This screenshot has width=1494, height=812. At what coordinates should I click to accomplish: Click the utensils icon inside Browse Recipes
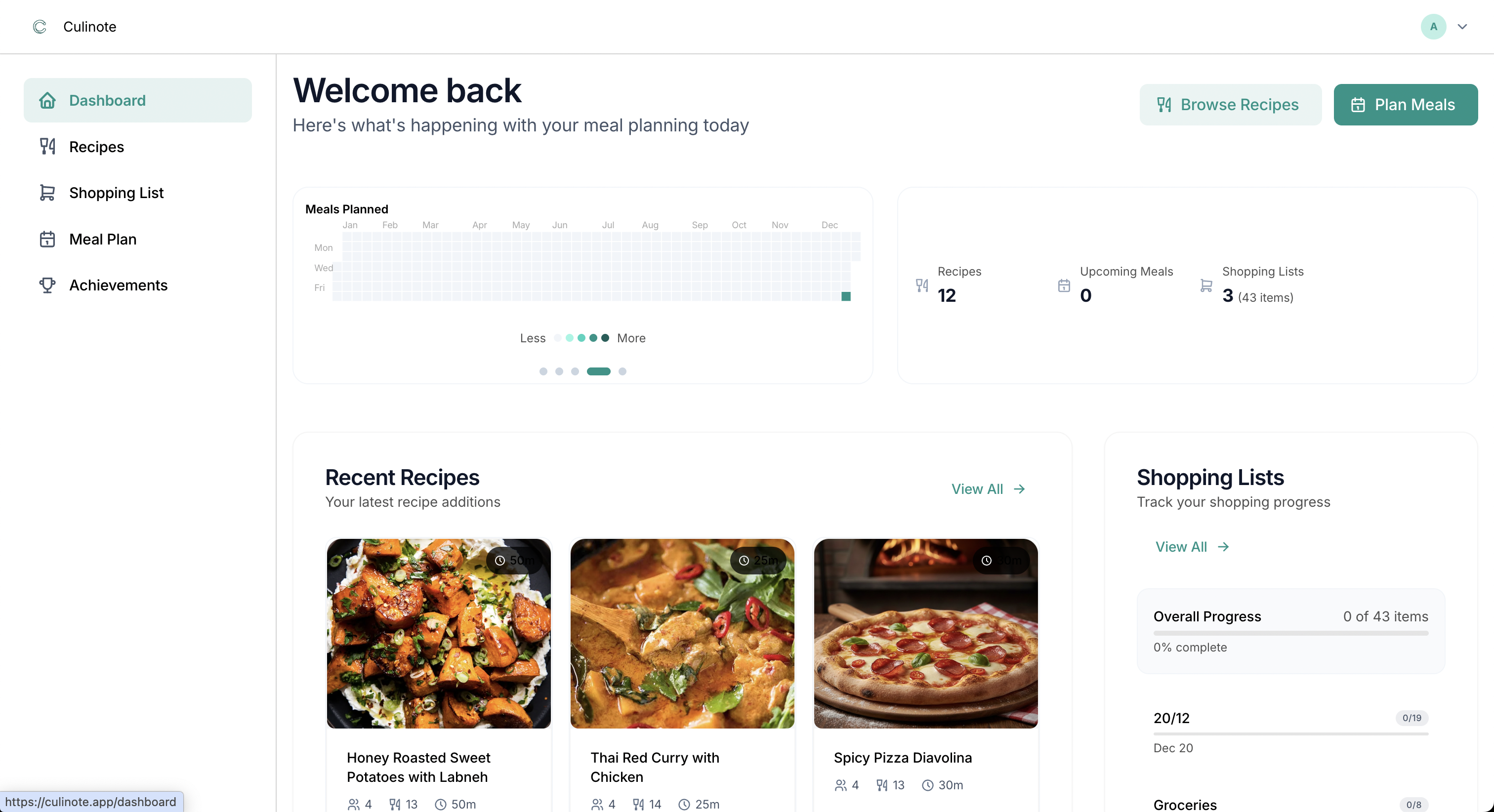click(1164, 104)
